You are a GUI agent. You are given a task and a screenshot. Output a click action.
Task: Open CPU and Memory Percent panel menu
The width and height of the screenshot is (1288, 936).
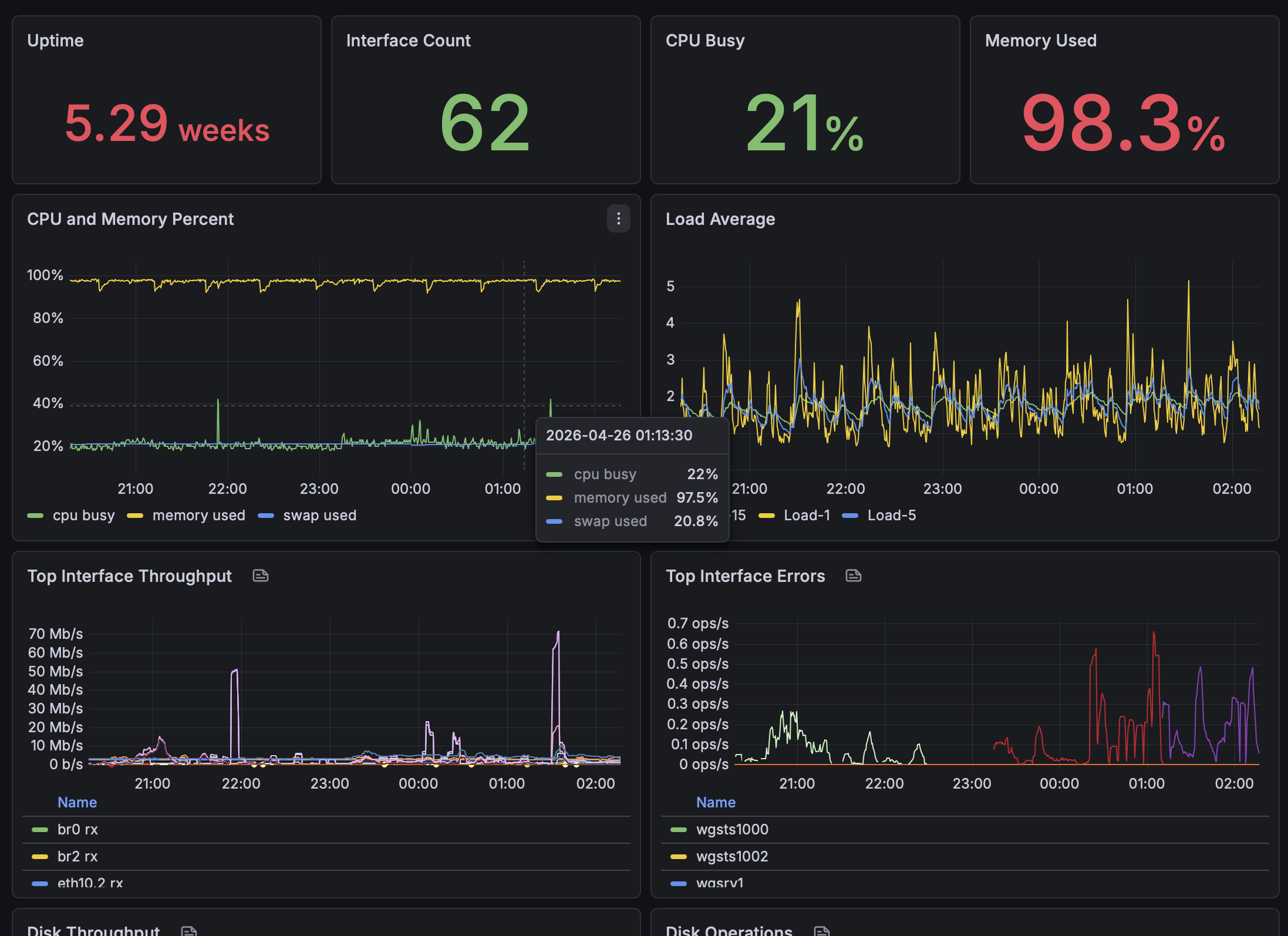click(618, 218)
